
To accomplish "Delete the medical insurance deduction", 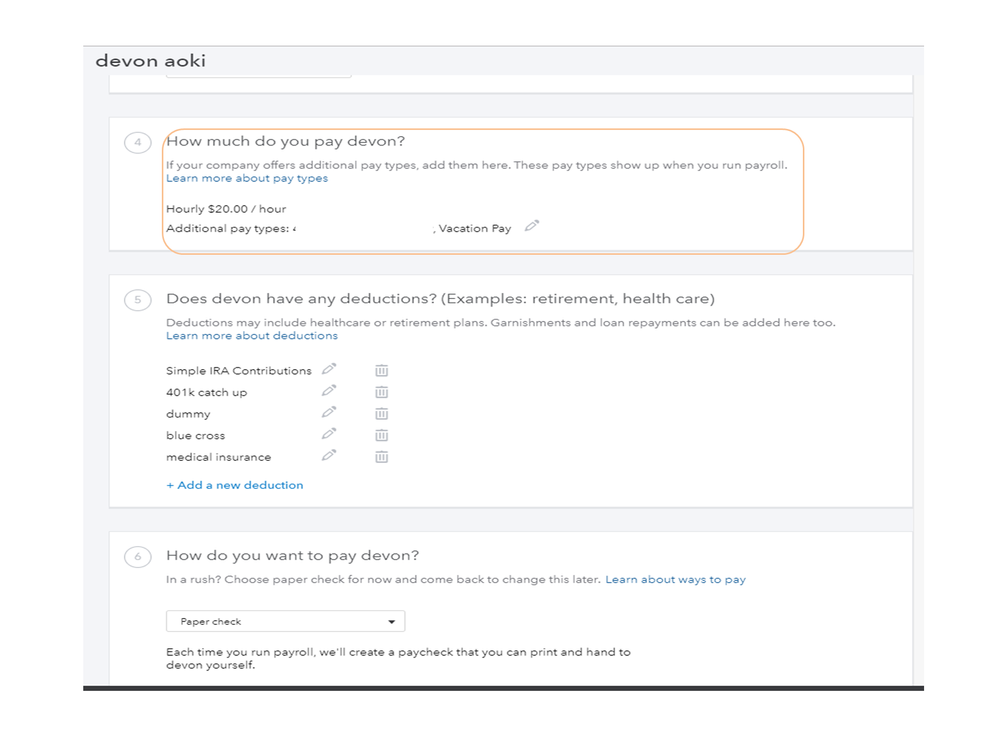I will click(x=381, y=457).
